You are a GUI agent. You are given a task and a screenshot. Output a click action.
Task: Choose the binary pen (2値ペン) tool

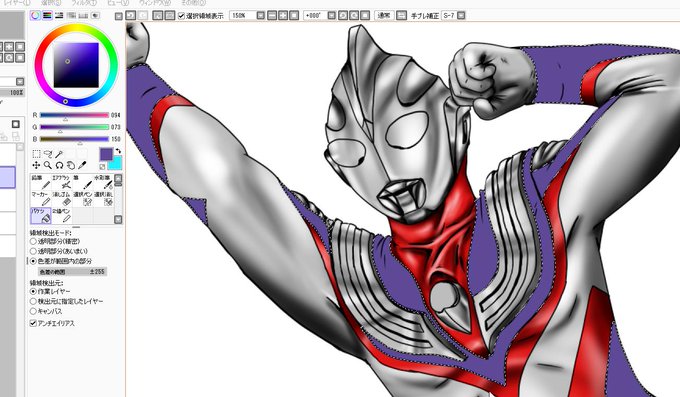click(62, 215)
